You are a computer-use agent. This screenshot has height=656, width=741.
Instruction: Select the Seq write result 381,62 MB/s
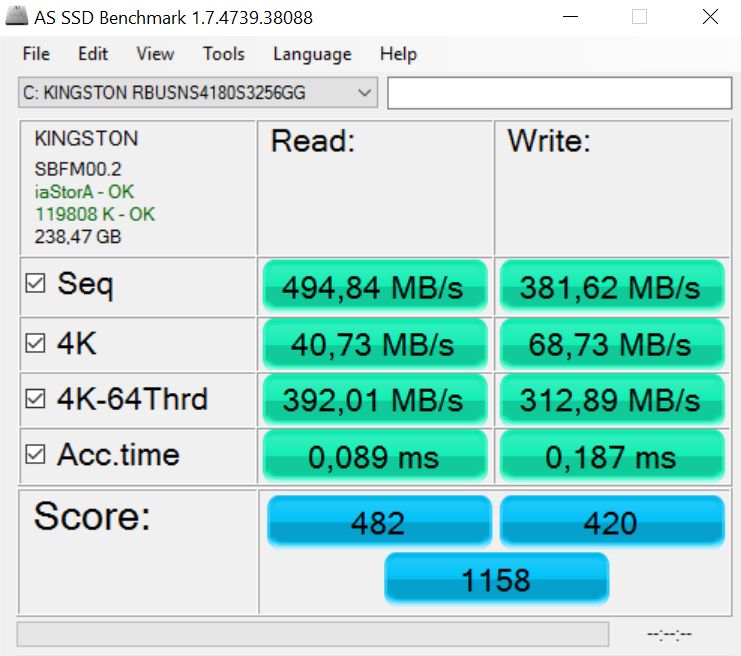click(x=612, y=286)
